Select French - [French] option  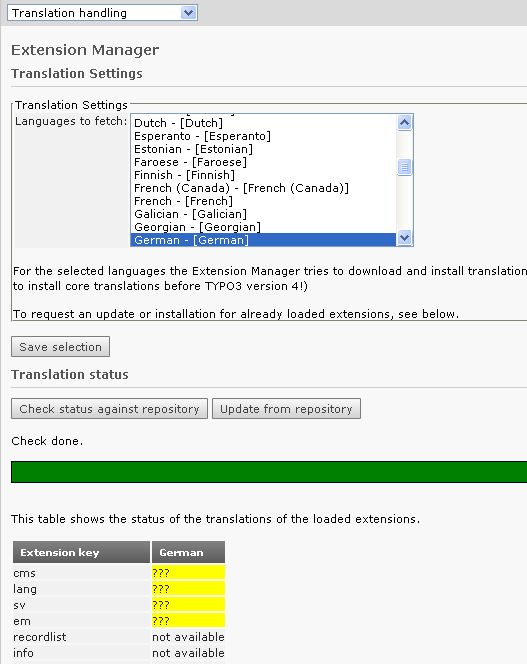(264, 201)
